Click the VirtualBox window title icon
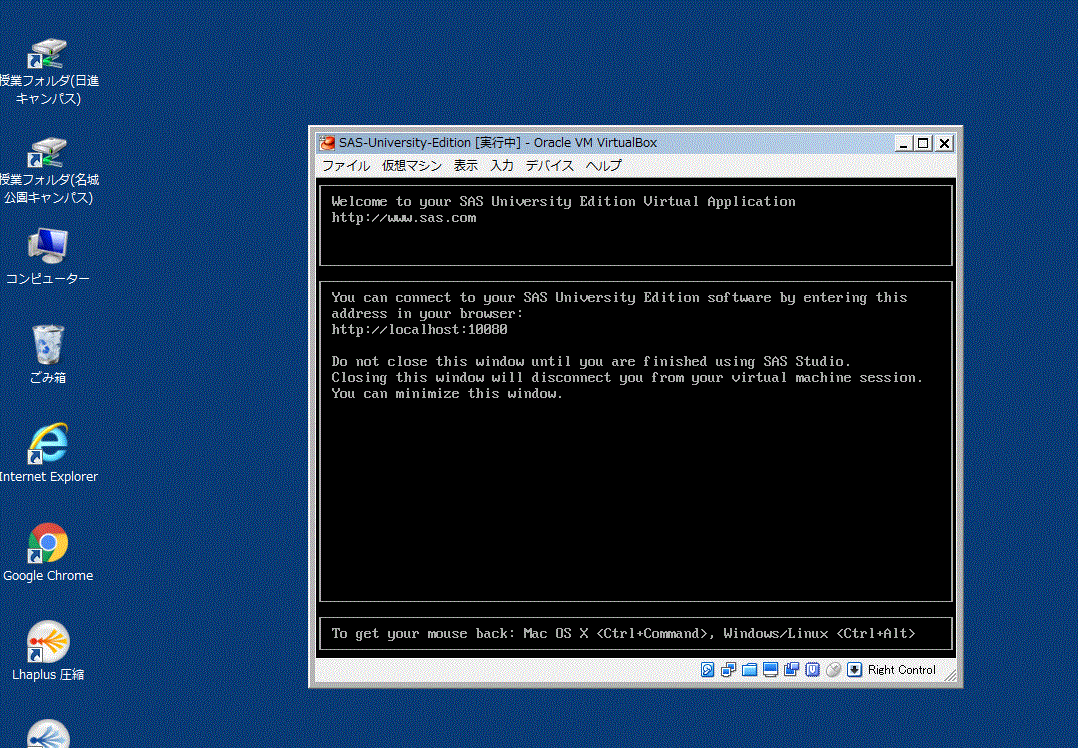1078x748 pixels. coord(327,142)
